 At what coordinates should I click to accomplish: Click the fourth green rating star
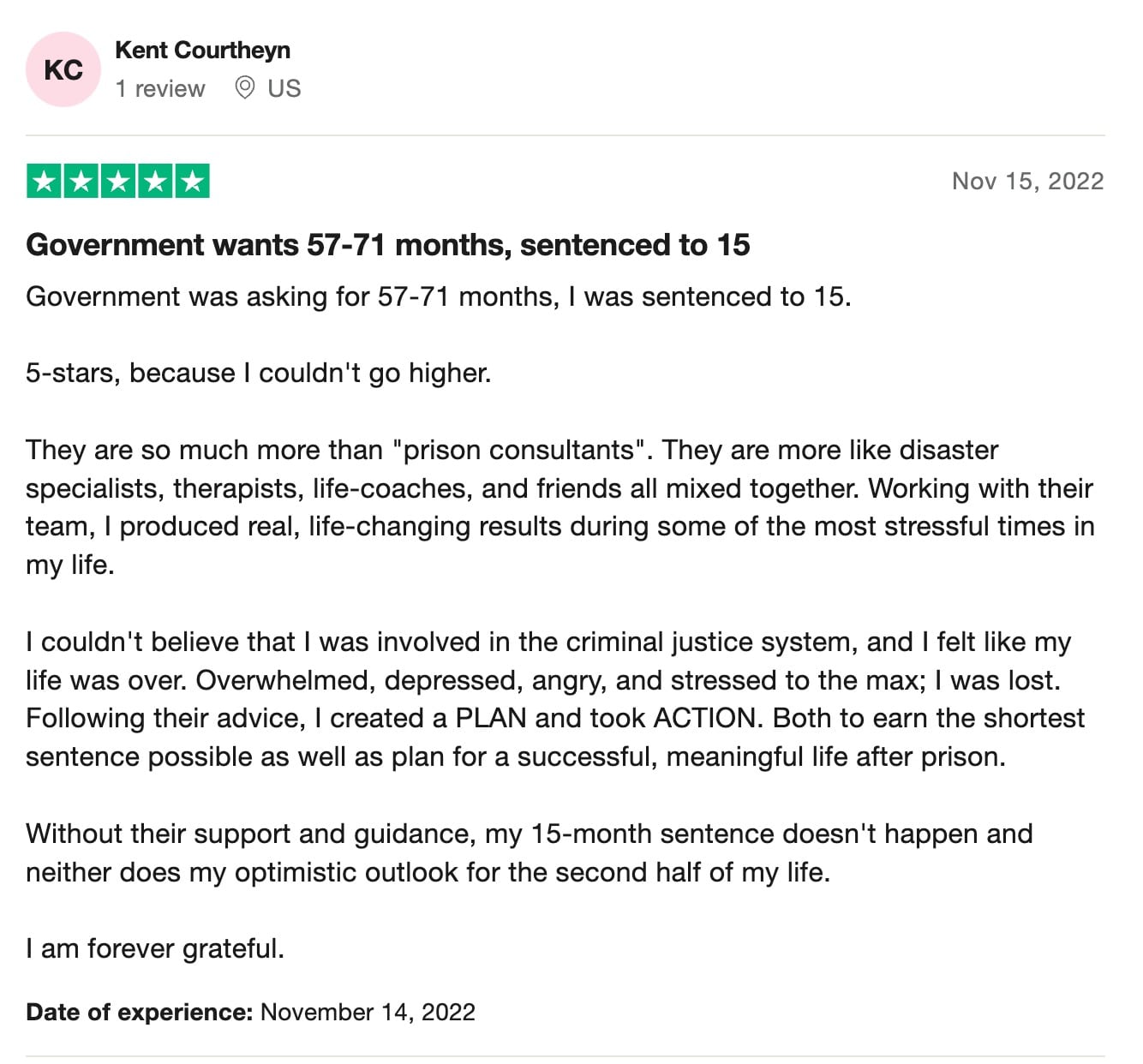click(x=155, y=181)
